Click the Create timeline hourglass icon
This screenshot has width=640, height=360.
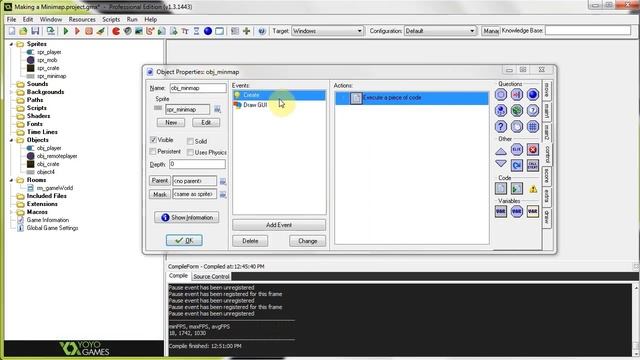[x=196, y=31]
